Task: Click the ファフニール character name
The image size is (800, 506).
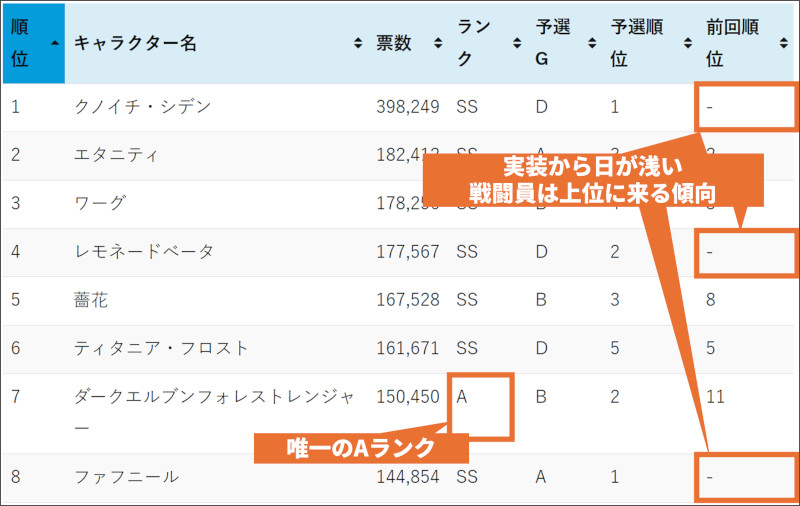Action: [126, 477]
